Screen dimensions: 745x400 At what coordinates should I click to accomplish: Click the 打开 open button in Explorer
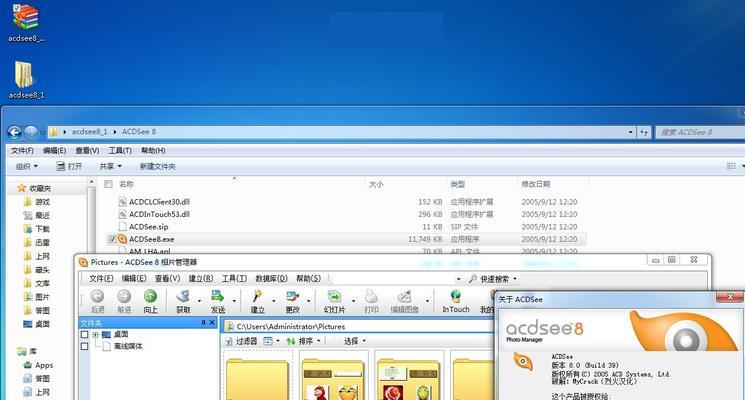(x=69, y=166)
